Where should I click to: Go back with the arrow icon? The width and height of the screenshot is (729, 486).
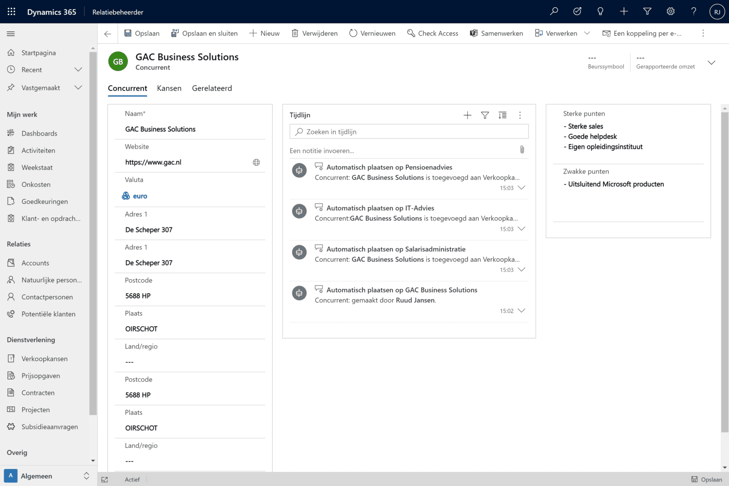108,33
